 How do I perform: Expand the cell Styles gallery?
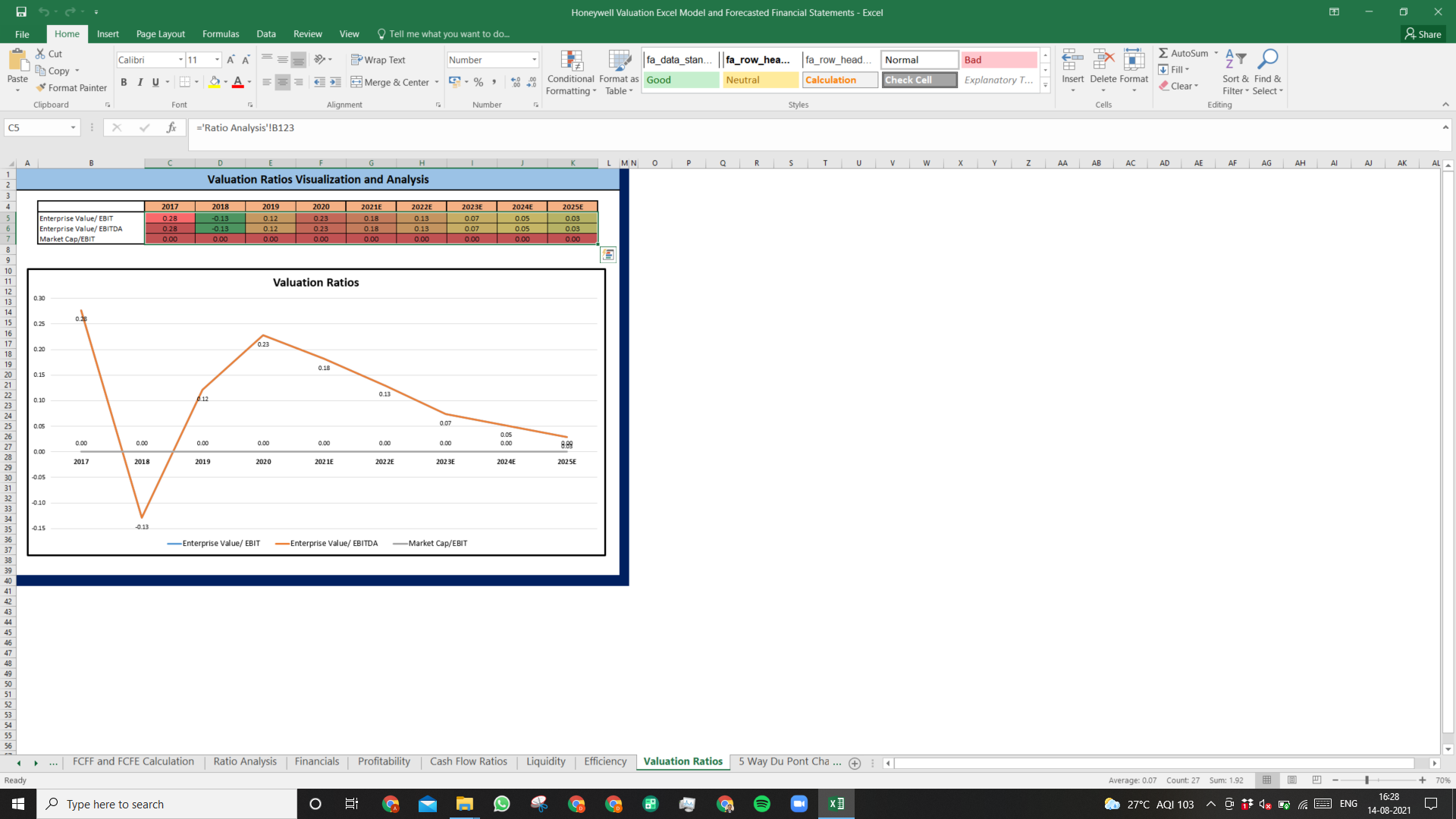click(1045, 85)
